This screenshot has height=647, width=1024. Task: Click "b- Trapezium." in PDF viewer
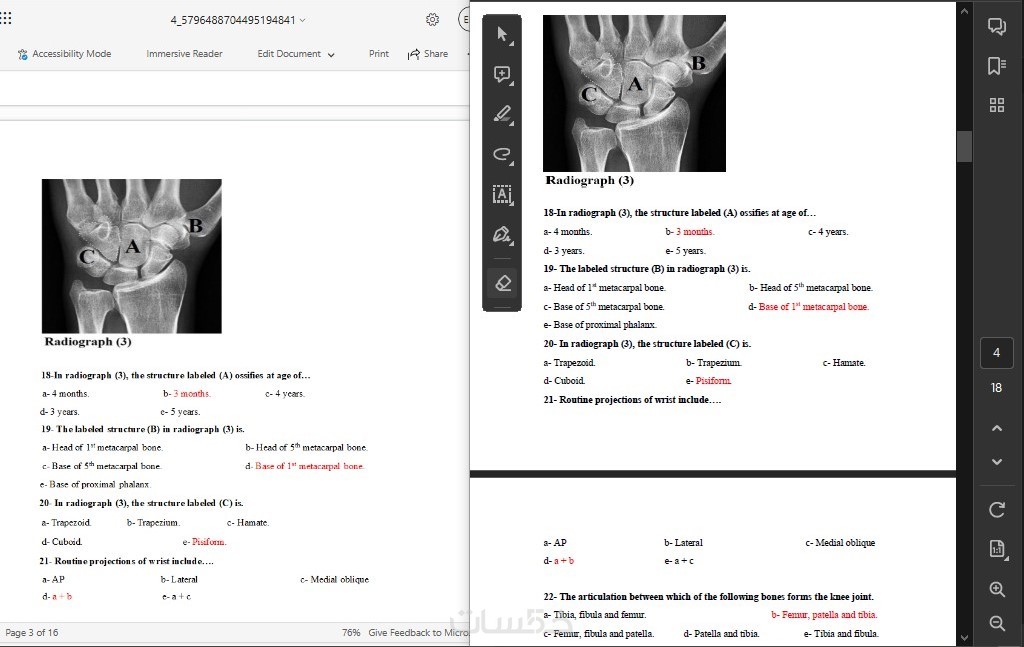click(x=714, y=362)
